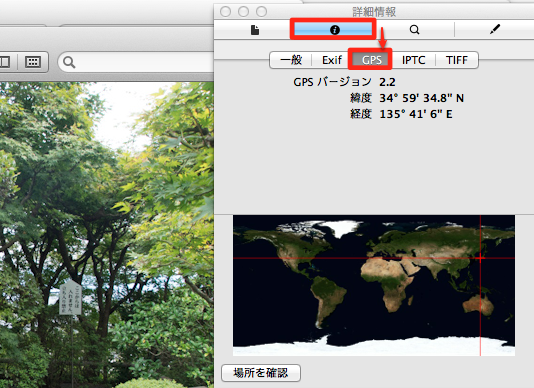The width and height of the screenshot is (534, 388).
Task: Select the GPS tab
Action: 371,60
